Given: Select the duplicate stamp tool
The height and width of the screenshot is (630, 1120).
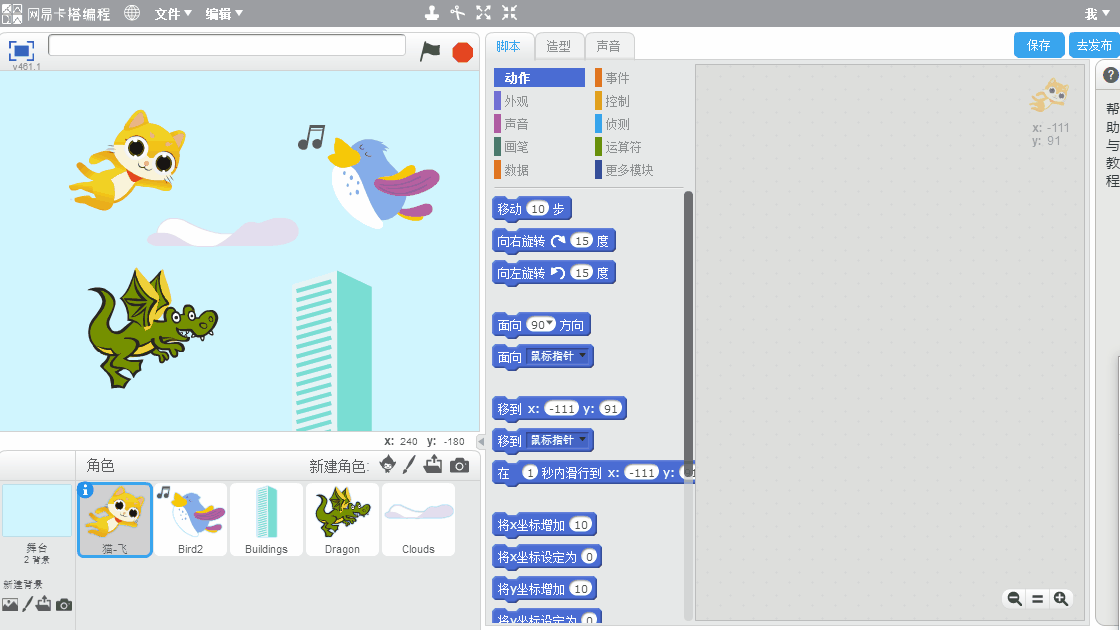Looking at the screenshot, I should pos(431,13).
